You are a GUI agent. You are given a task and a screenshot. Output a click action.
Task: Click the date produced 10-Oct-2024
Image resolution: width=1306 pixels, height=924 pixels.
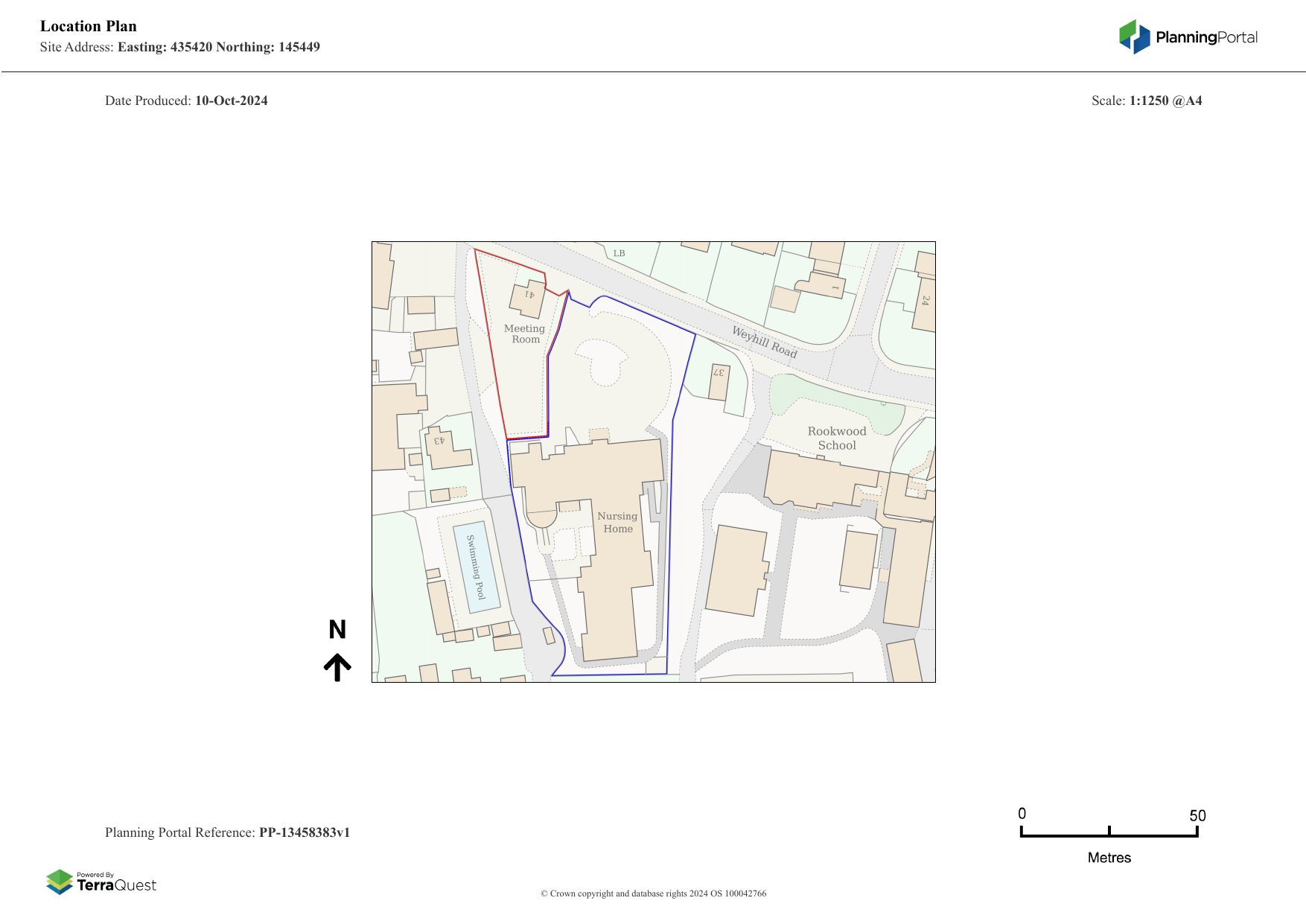point(231,101)
